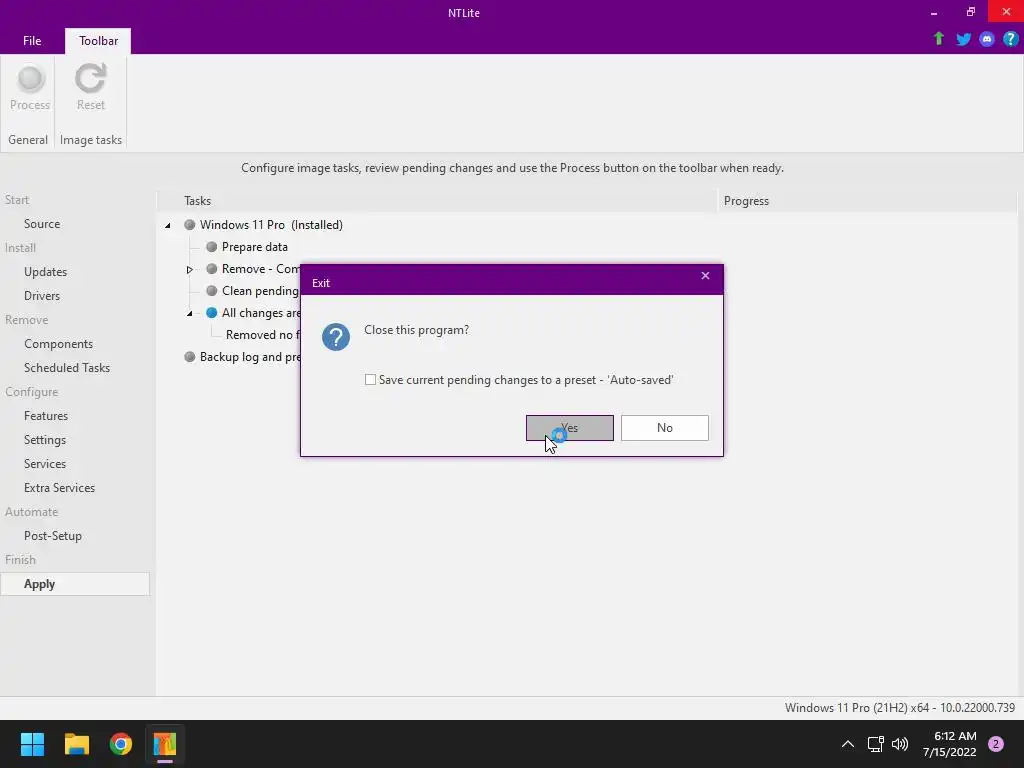Image resolution: width=1024 pixels, height=768 pixels.
Task: Open the Features page
Action: click(46, 415)
